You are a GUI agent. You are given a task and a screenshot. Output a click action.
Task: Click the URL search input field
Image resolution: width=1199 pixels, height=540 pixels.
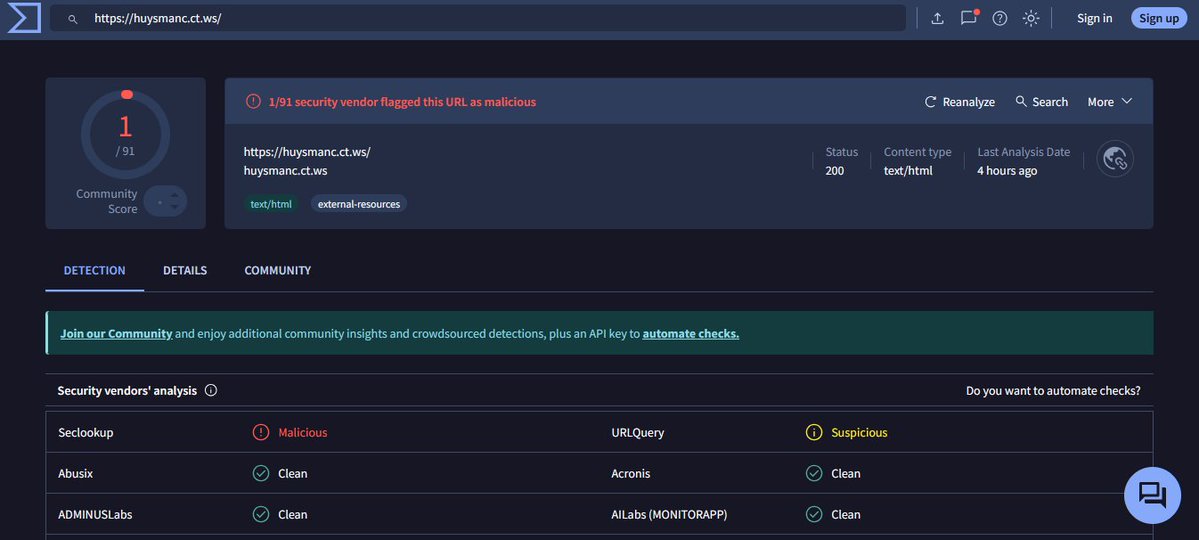pyautogui.click(x=478, y=18)
